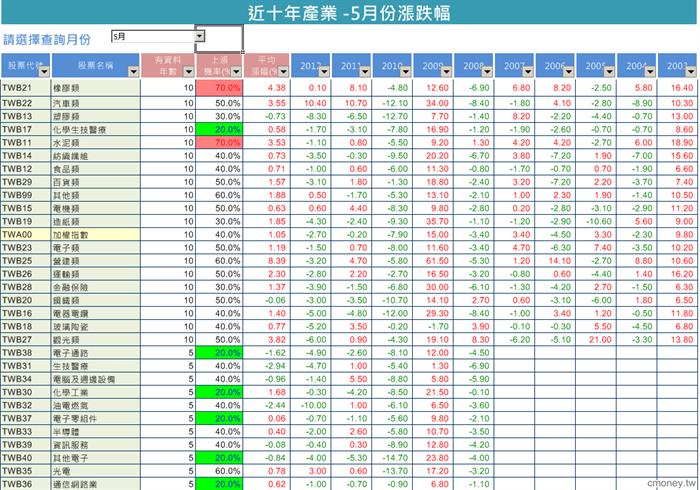Select the 觀光類 name cell
700x490 pixels.
click(x=96, y=340)
